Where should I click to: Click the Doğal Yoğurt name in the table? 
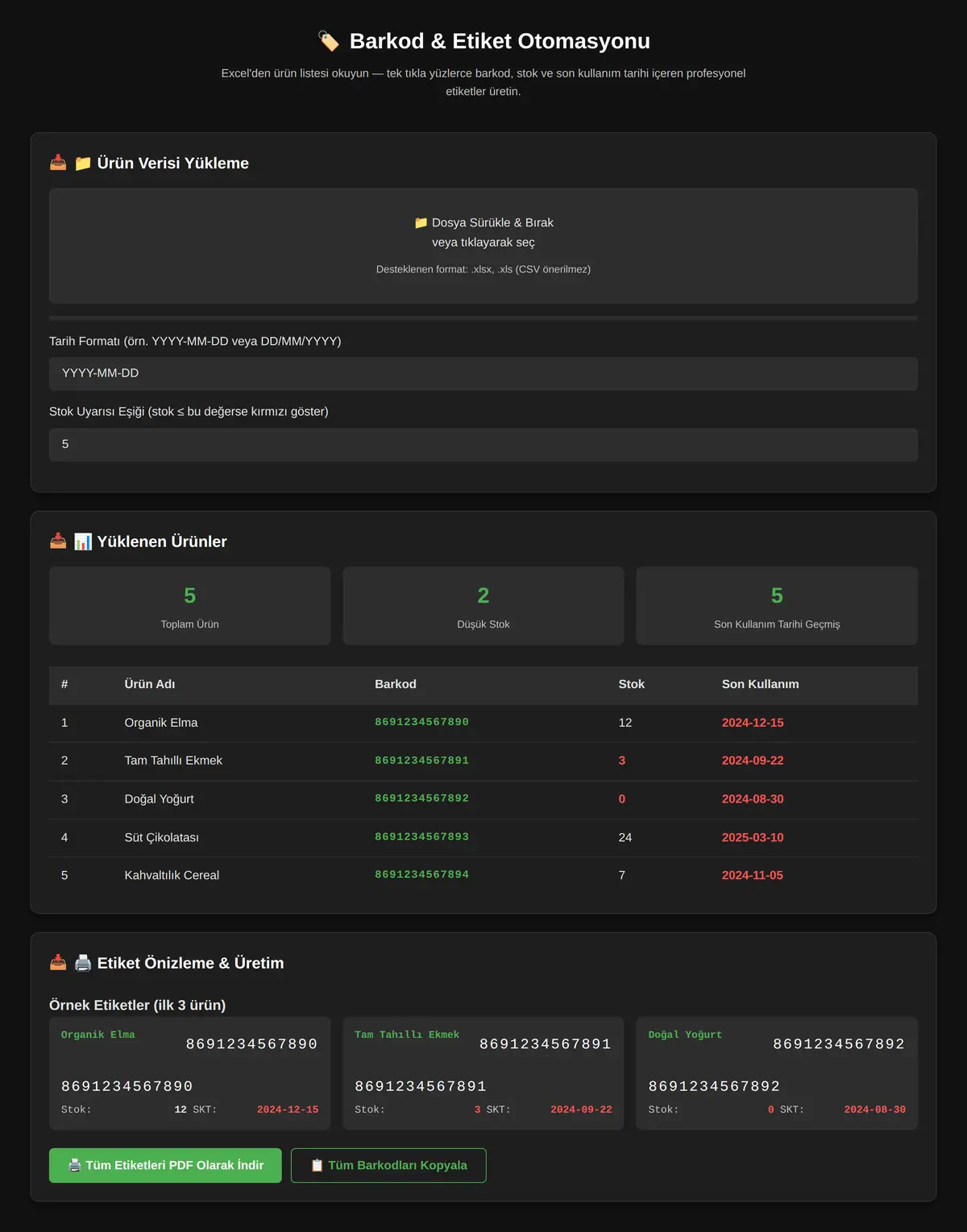[160, 799]
